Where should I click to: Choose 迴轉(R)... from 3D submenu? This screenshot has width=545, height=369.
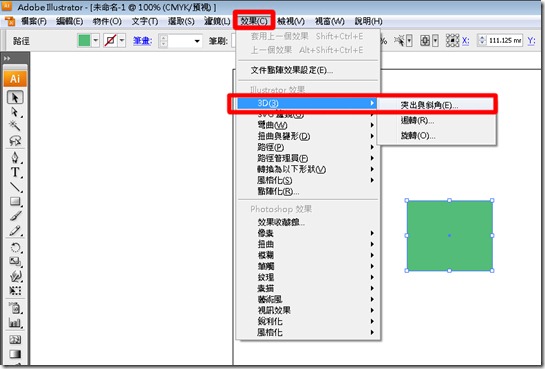pyautogui.click(x=437, y=121)
